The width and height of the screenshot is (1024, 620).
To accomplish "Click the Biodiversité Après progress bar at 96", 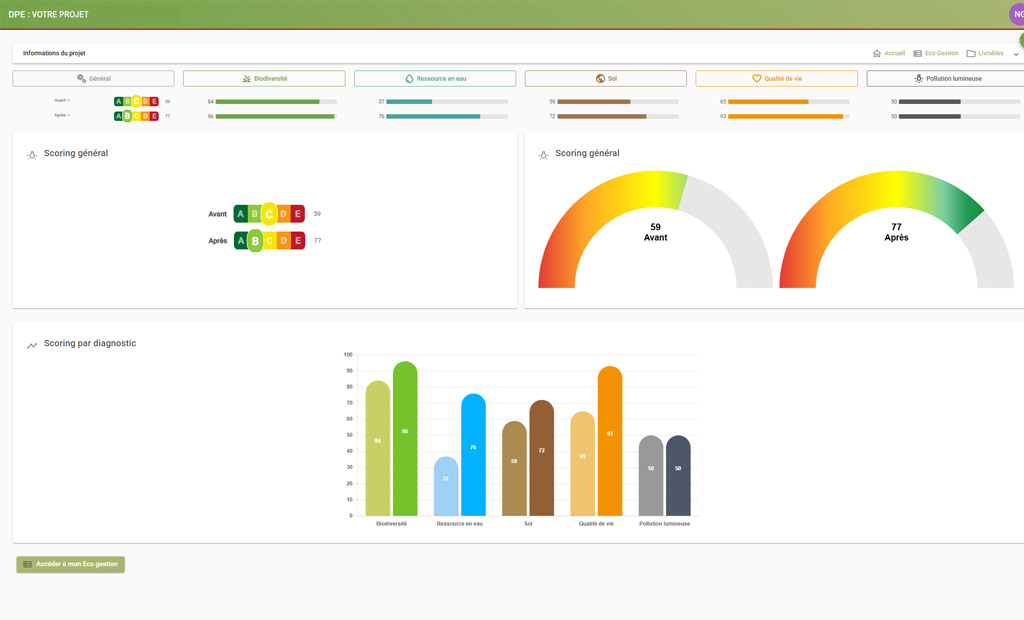I will point(275,116).
